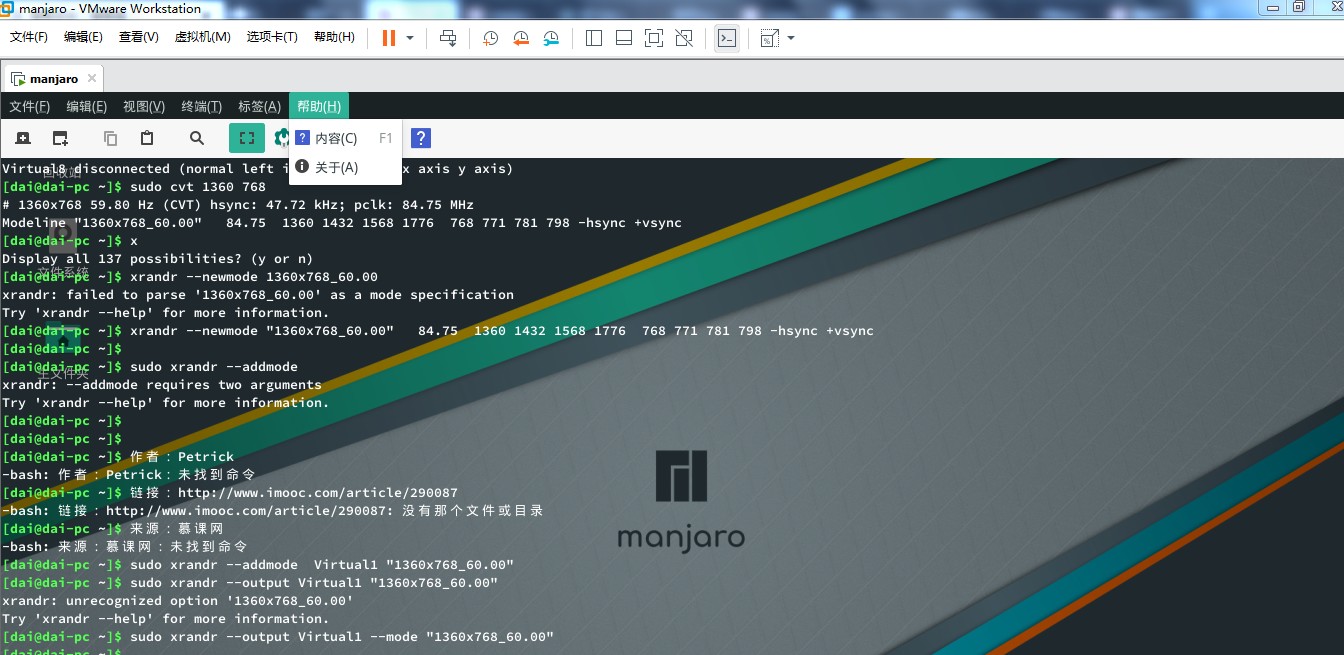Toggle terminal fullscreen button
This screenshot has width=1344, height=655.
point(247,138)
